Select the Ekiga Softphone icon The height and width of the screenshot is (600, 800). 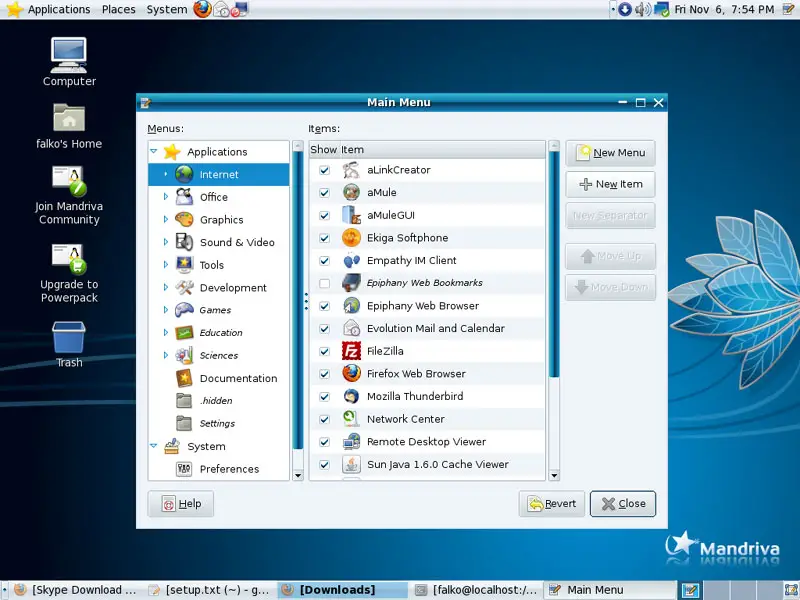tap(351, 238)
